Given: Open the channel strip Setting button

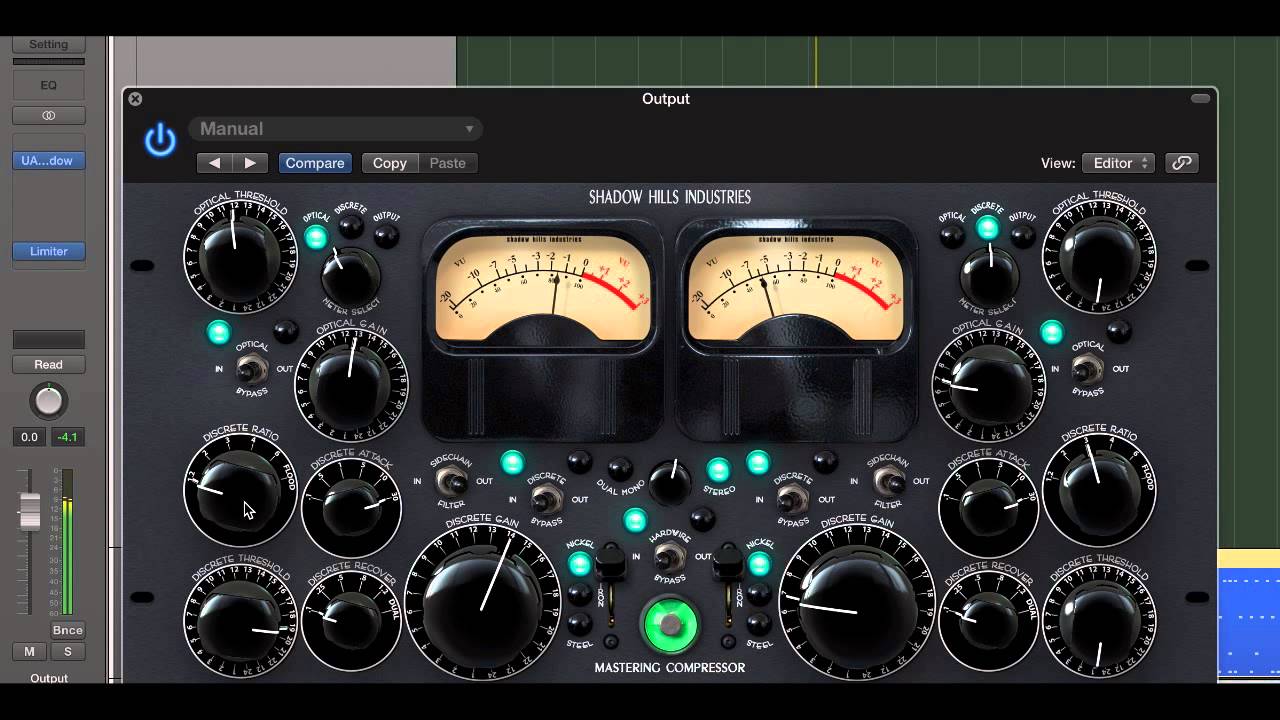Looking at the screenshot, I should pyautogui.click(x=48, y=45).
